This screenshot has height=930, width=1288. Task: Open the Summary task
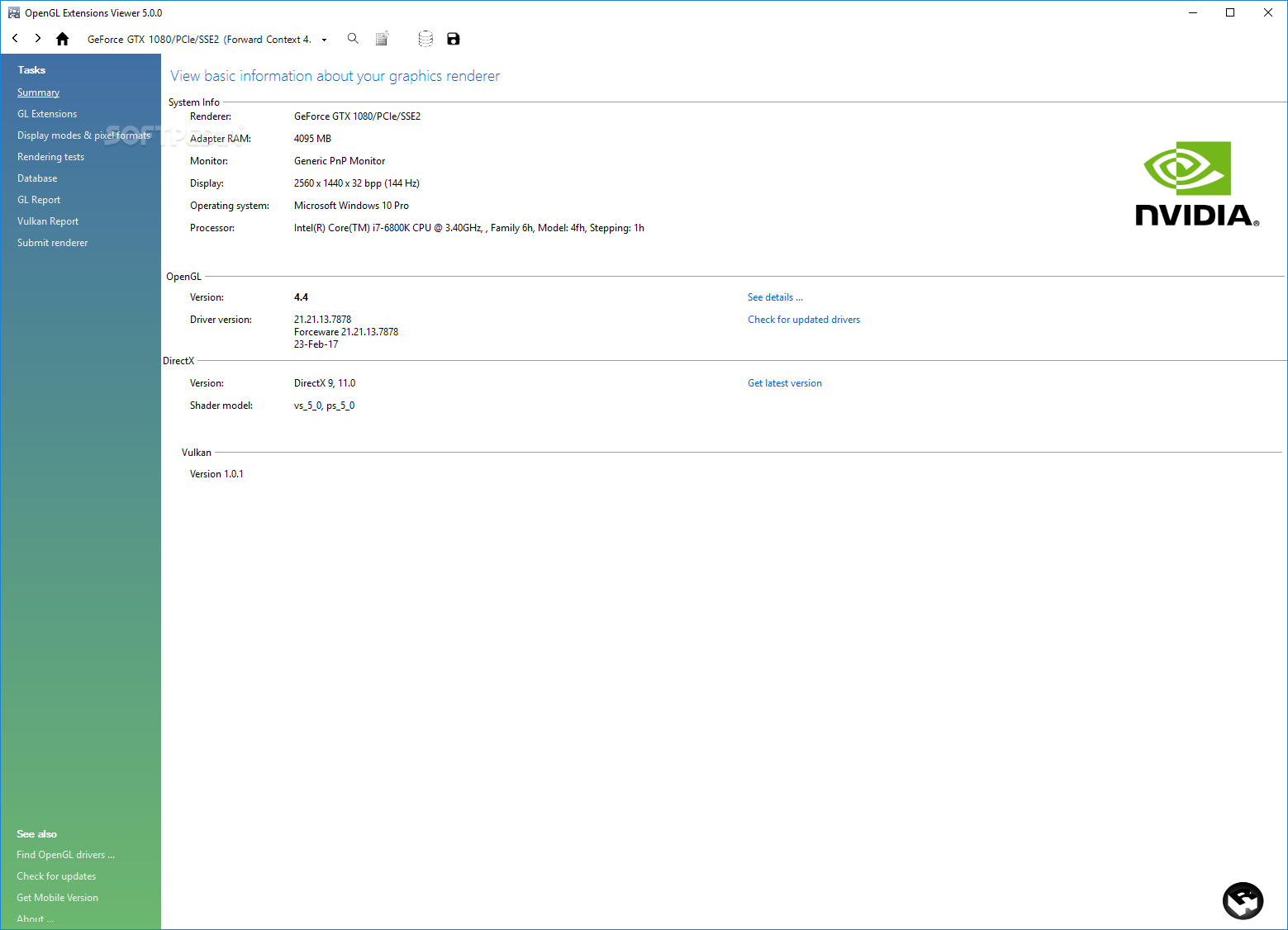click(39, 93)
